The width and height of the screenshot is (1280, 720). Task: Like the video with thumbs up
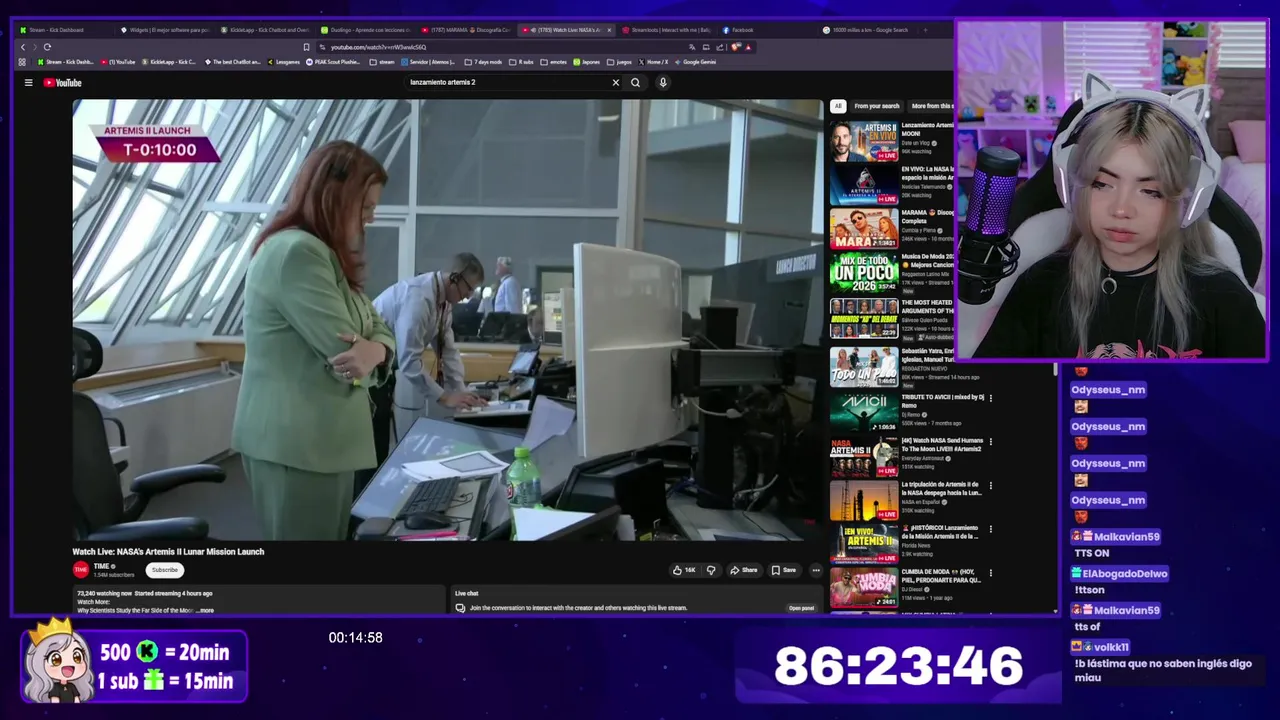click(x=684, y=570)
